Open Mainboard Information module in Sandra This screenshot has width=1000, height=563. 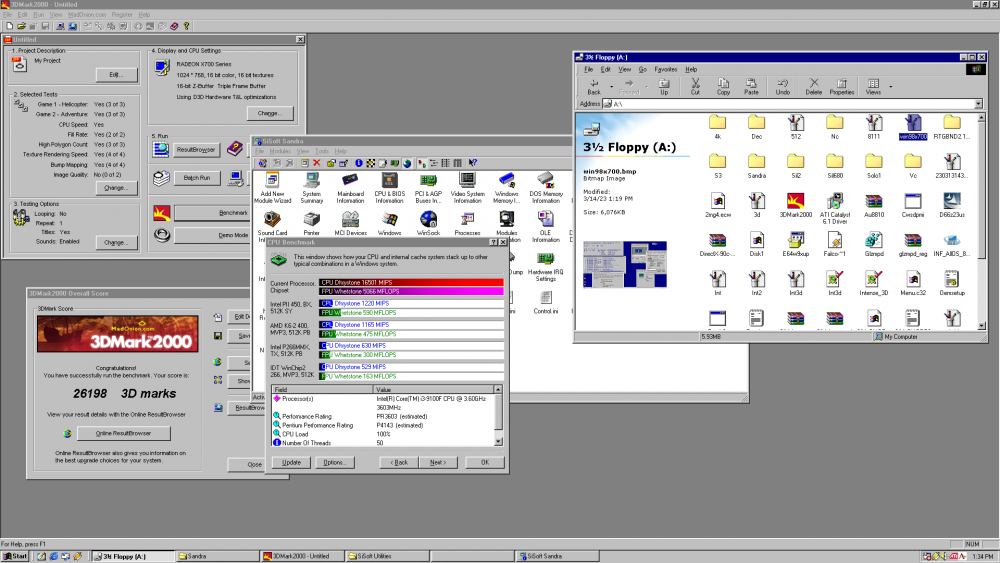click(350, 188)
